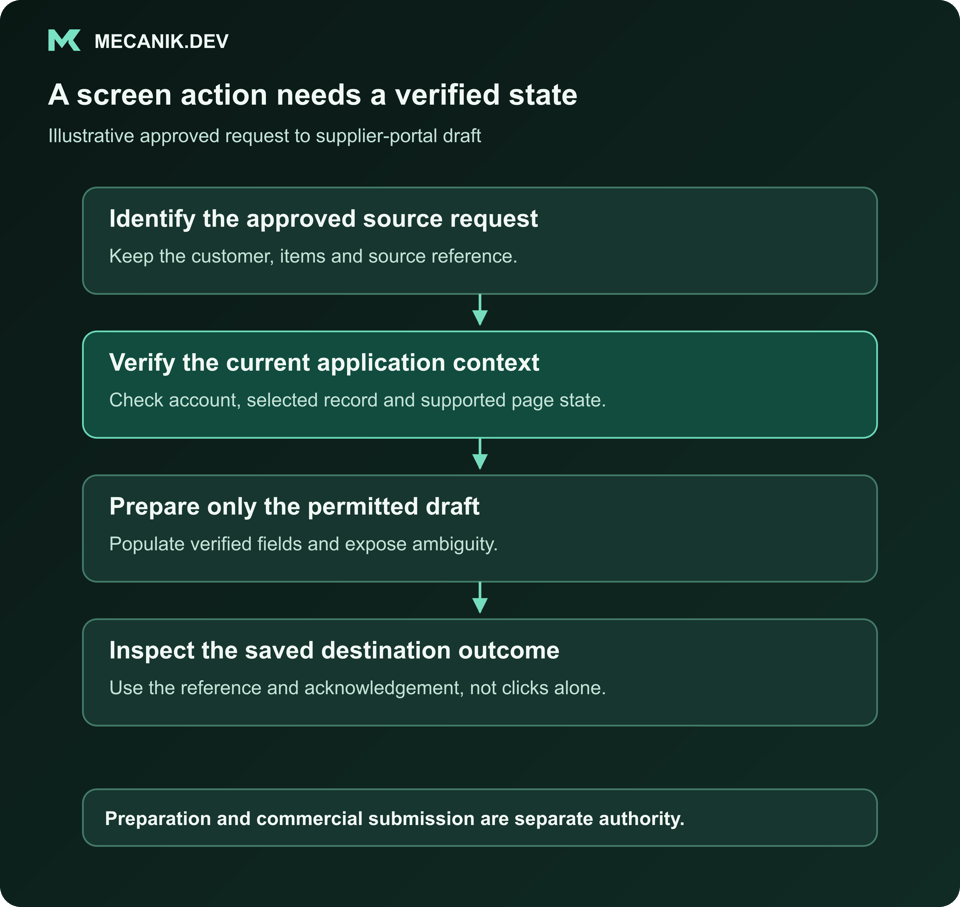Screen dimensions: 960x907
Task: Click the footer note 'Preparation and commercial submission are separate authority.'
Action: pyautogui.click(x=394, y=819)
